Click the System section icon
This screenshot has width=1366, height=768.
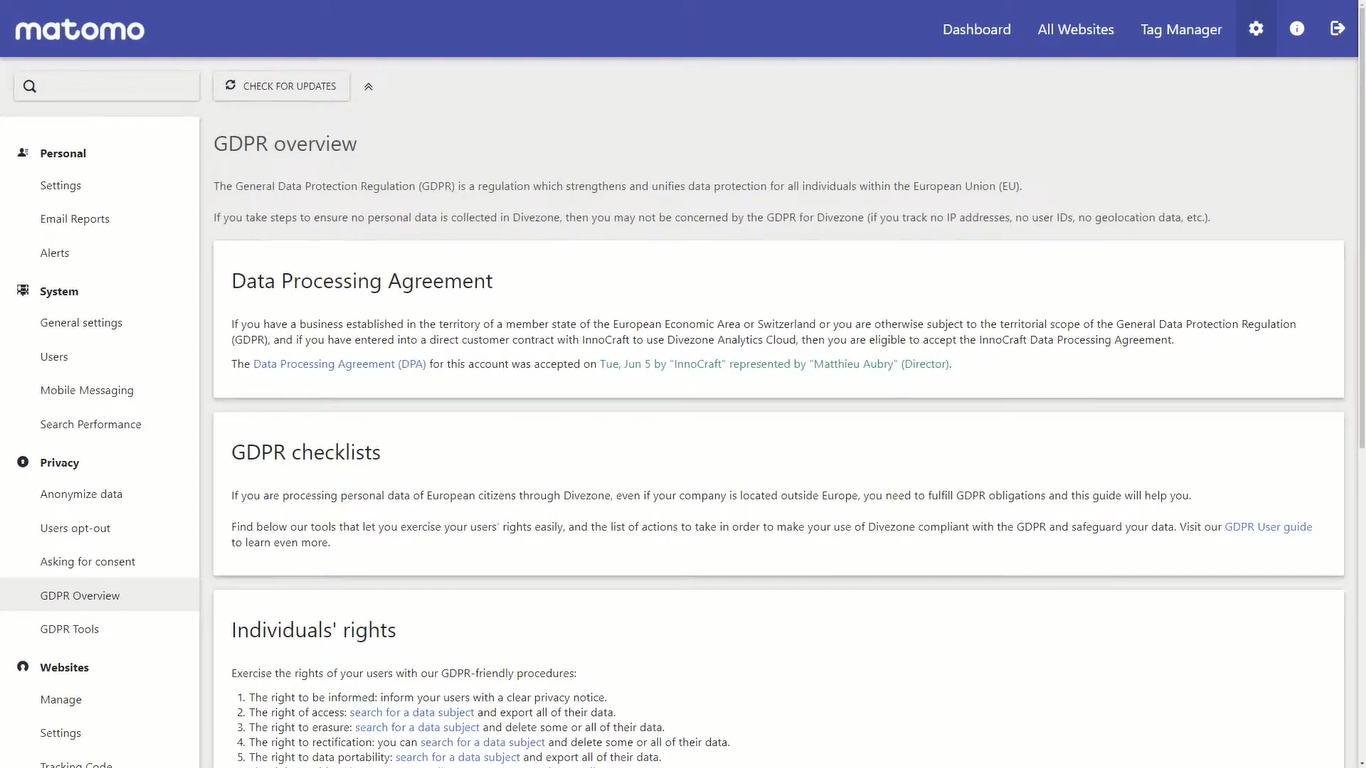point(21,289)
